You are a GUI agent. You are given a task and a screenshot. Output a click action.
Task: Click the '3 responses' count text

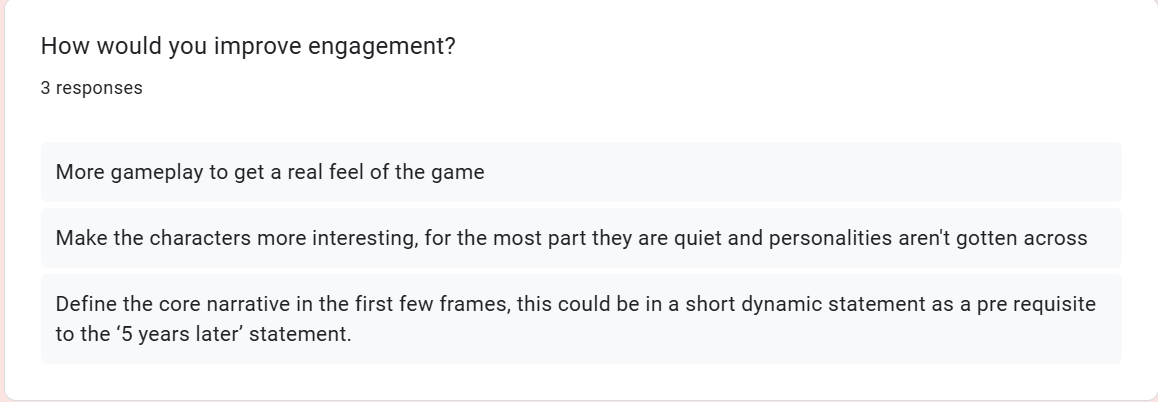(x=91, y=88)
